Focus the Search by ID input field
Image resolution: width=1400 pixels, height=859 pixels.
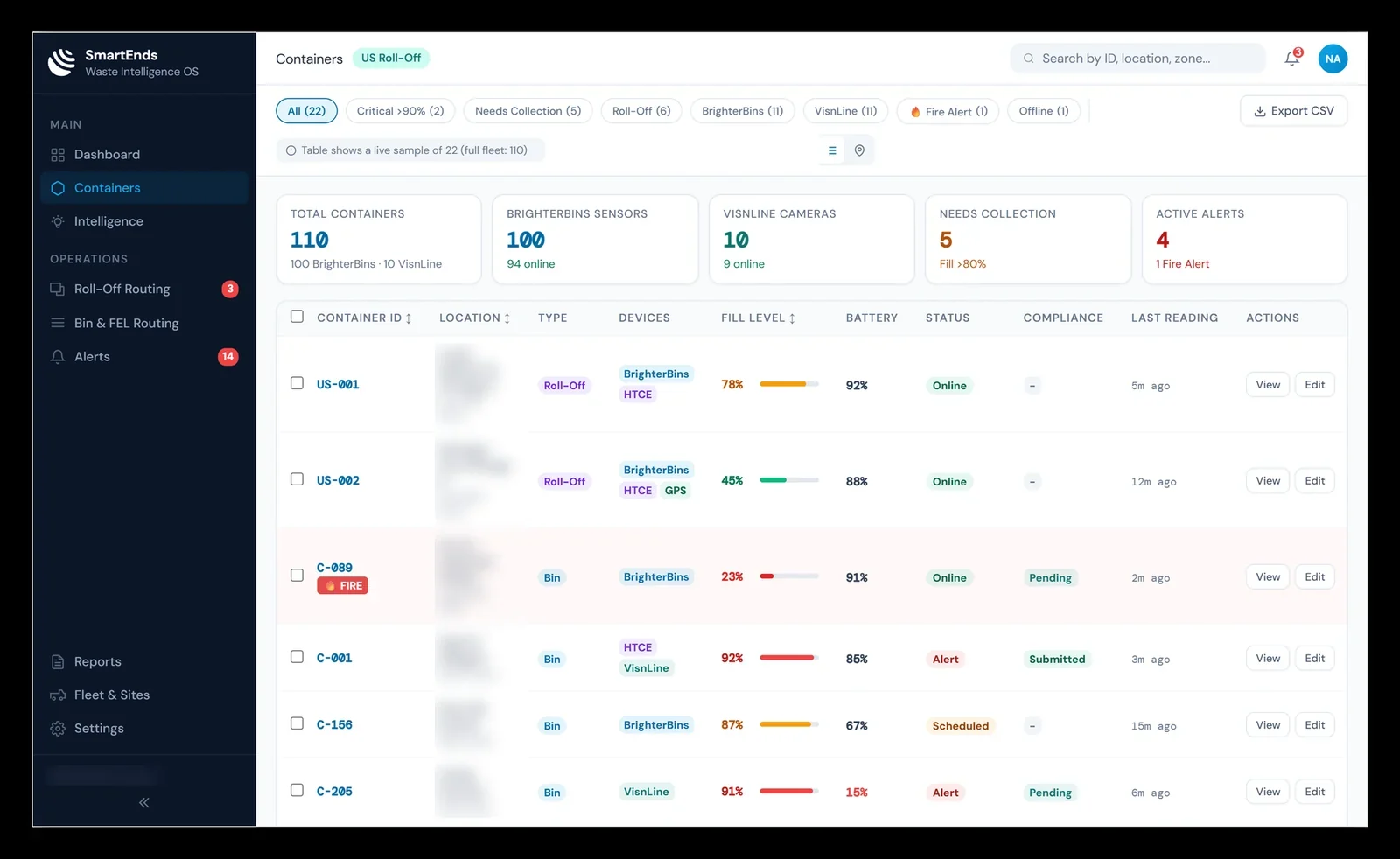click(1137, 59)
